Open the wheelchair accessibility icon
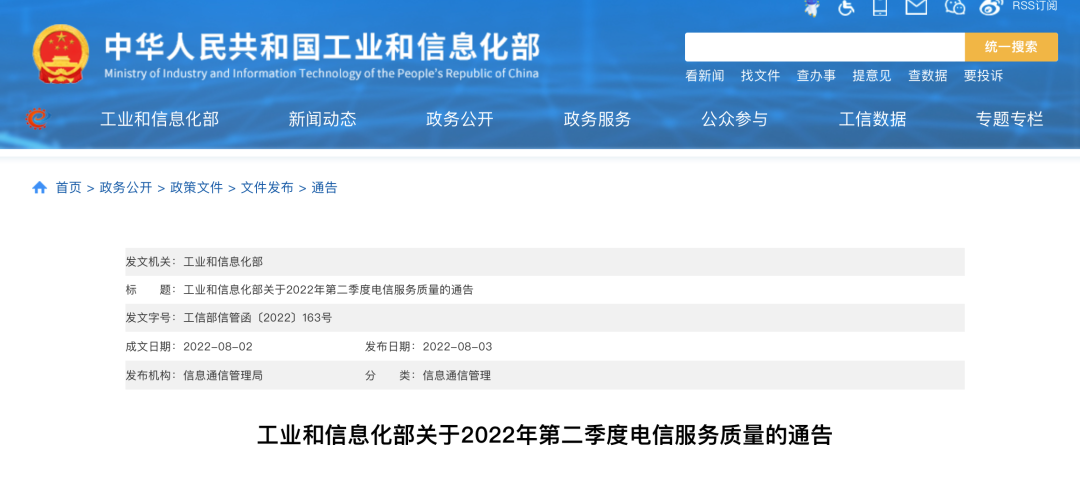The width and height of the screenshot is (1080, 479). pyautogui.click(x=847, y=7)
